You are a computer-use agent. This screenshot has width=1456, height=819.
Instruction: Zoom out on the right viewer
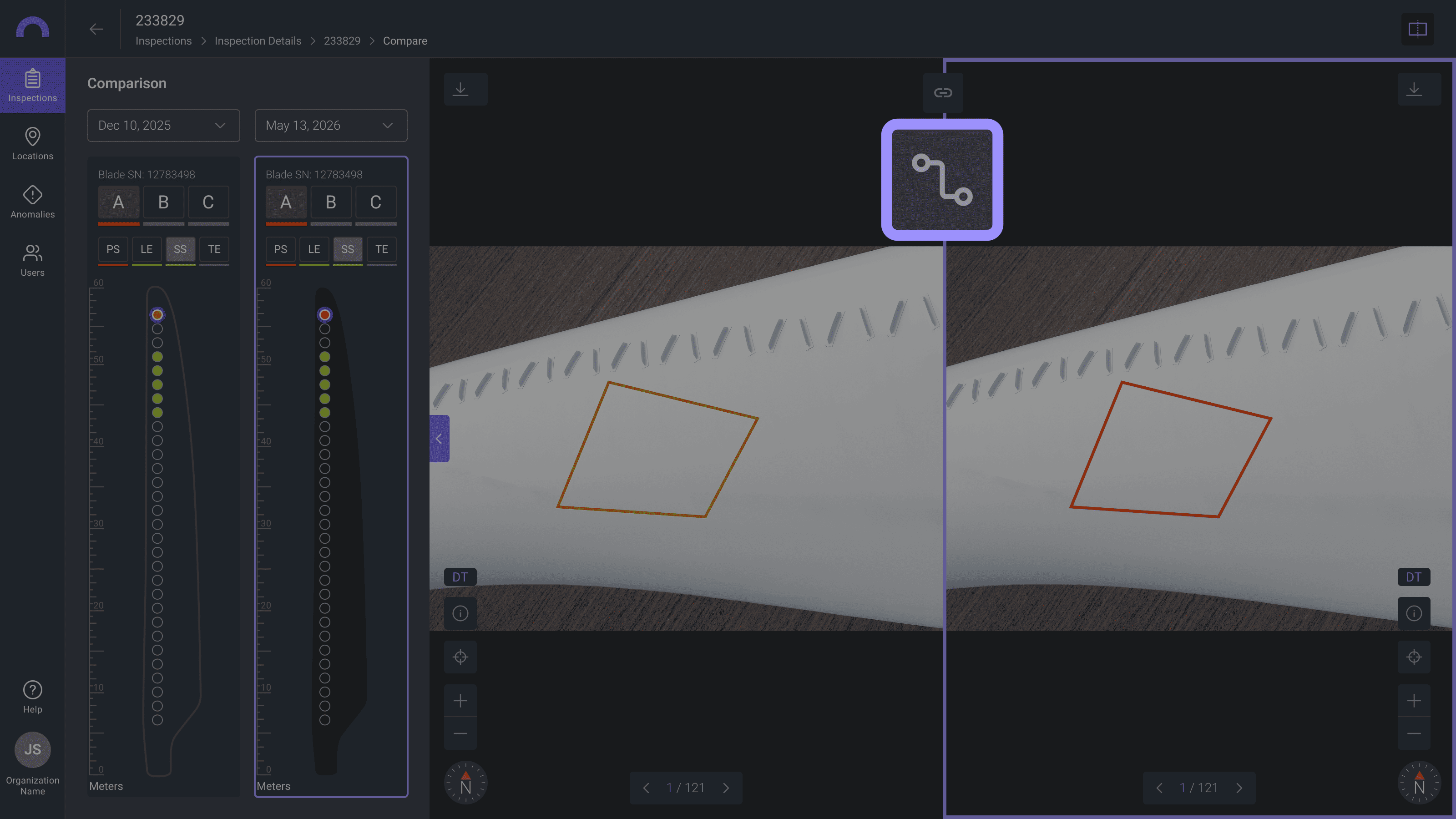pos(1414,733)
